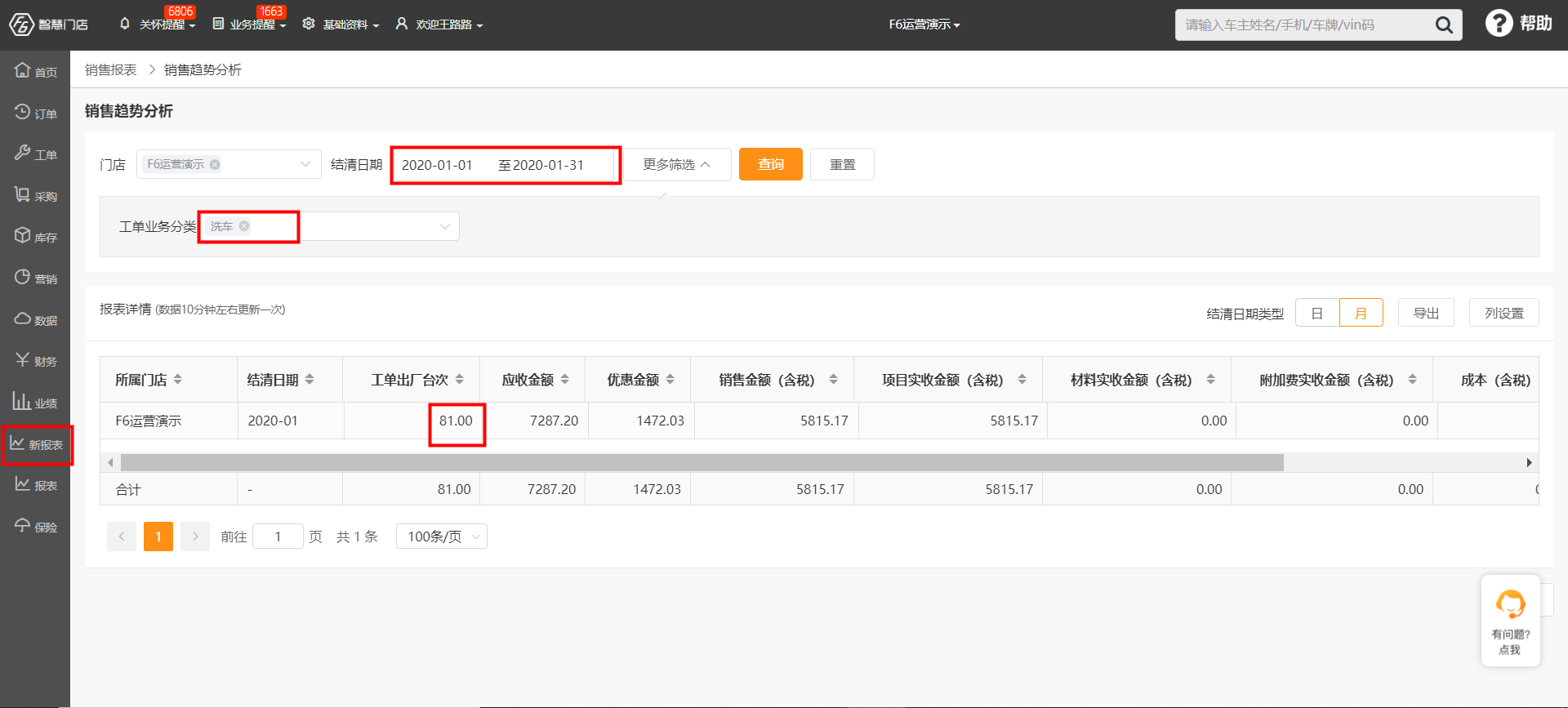This screenshot has width=1568, height=708.
Task: Open the 100条/页 page size dropdown
Action: 442,537
